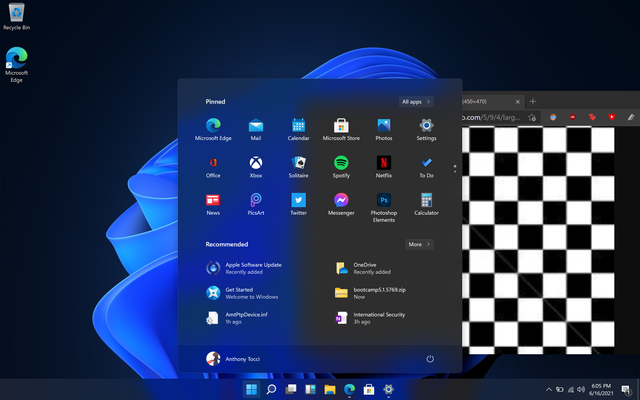640x400 pixels.
Task: Open a new browser tab
Action: tap(533, 101)
